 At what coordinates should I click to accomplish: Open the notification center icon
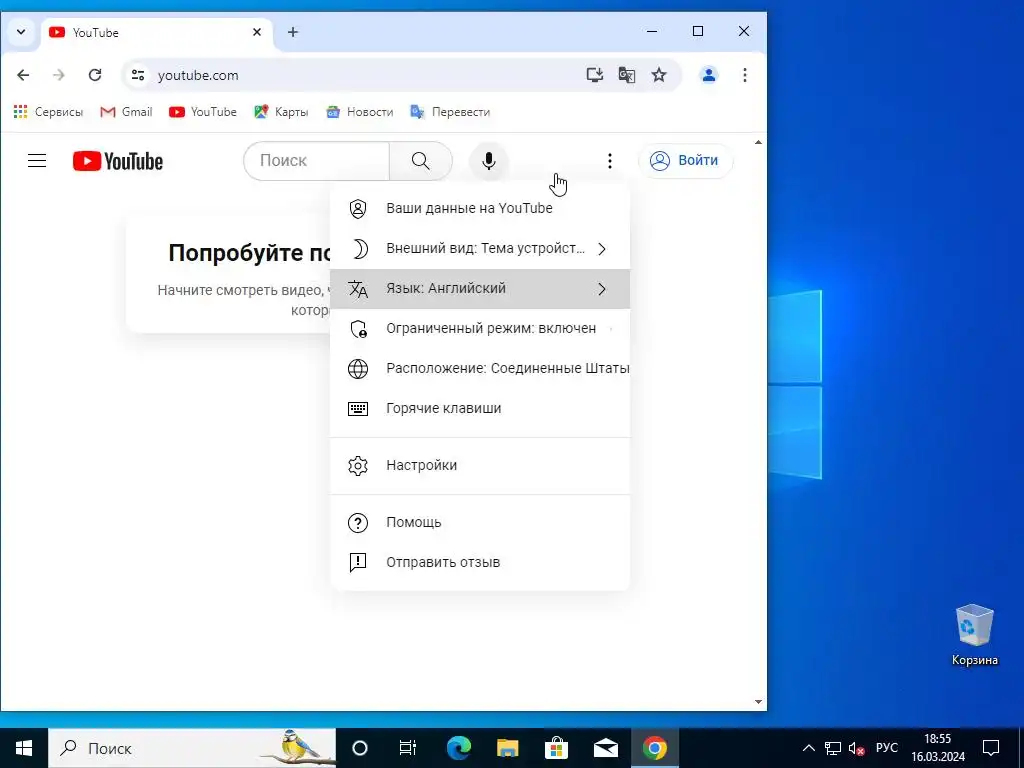coord(991,748)
